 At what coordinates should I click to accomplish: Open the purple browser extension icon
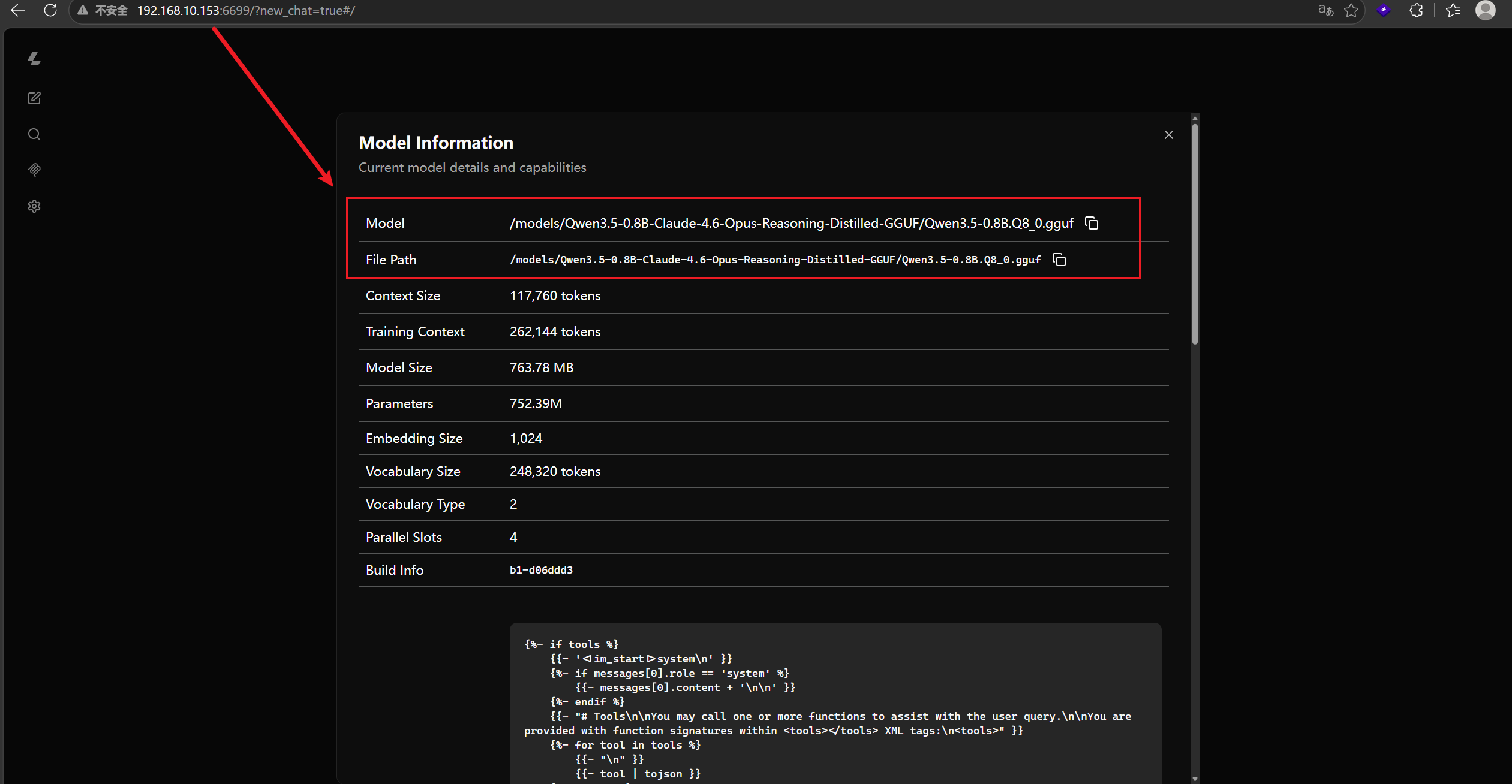(x=1384, y=10)
